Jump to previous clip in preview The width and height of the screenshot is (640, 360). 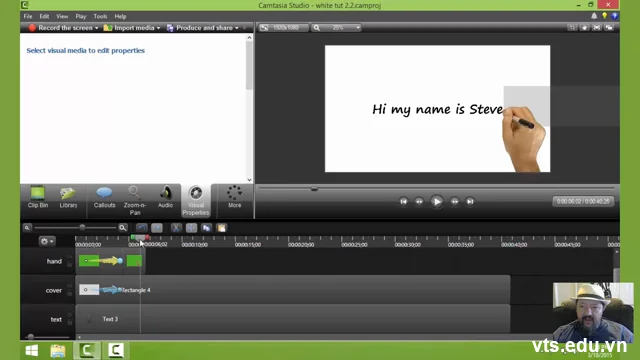(x=404, y=201)
